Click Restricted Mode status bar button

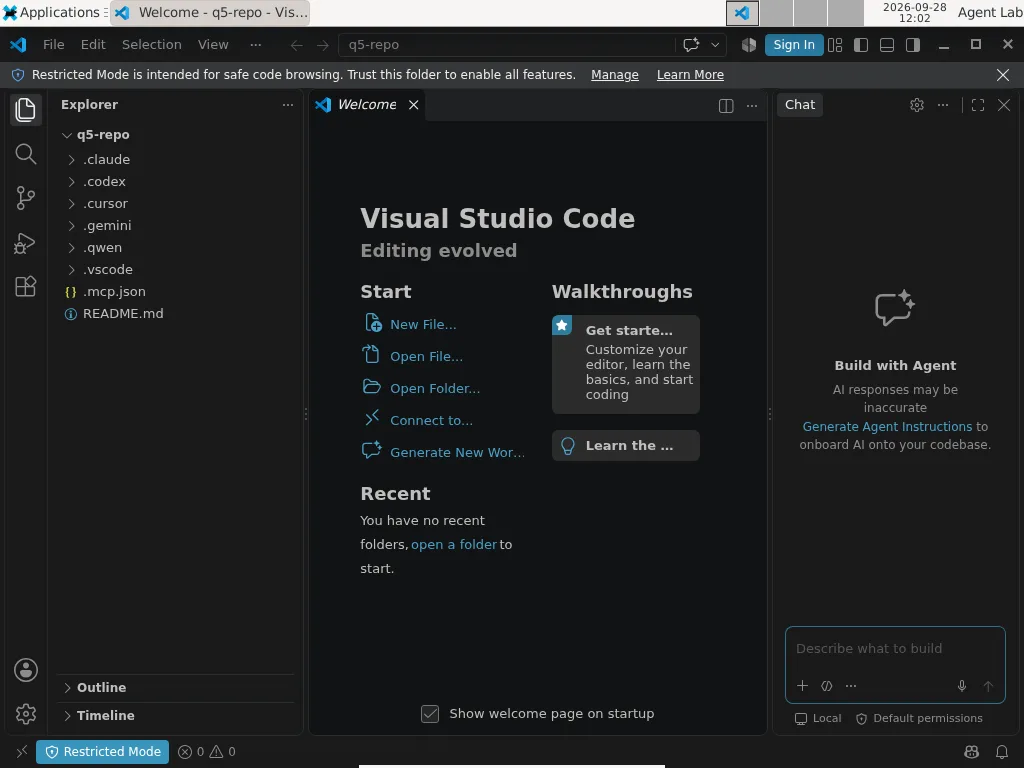pyautogui.click(x=103, y=752)
